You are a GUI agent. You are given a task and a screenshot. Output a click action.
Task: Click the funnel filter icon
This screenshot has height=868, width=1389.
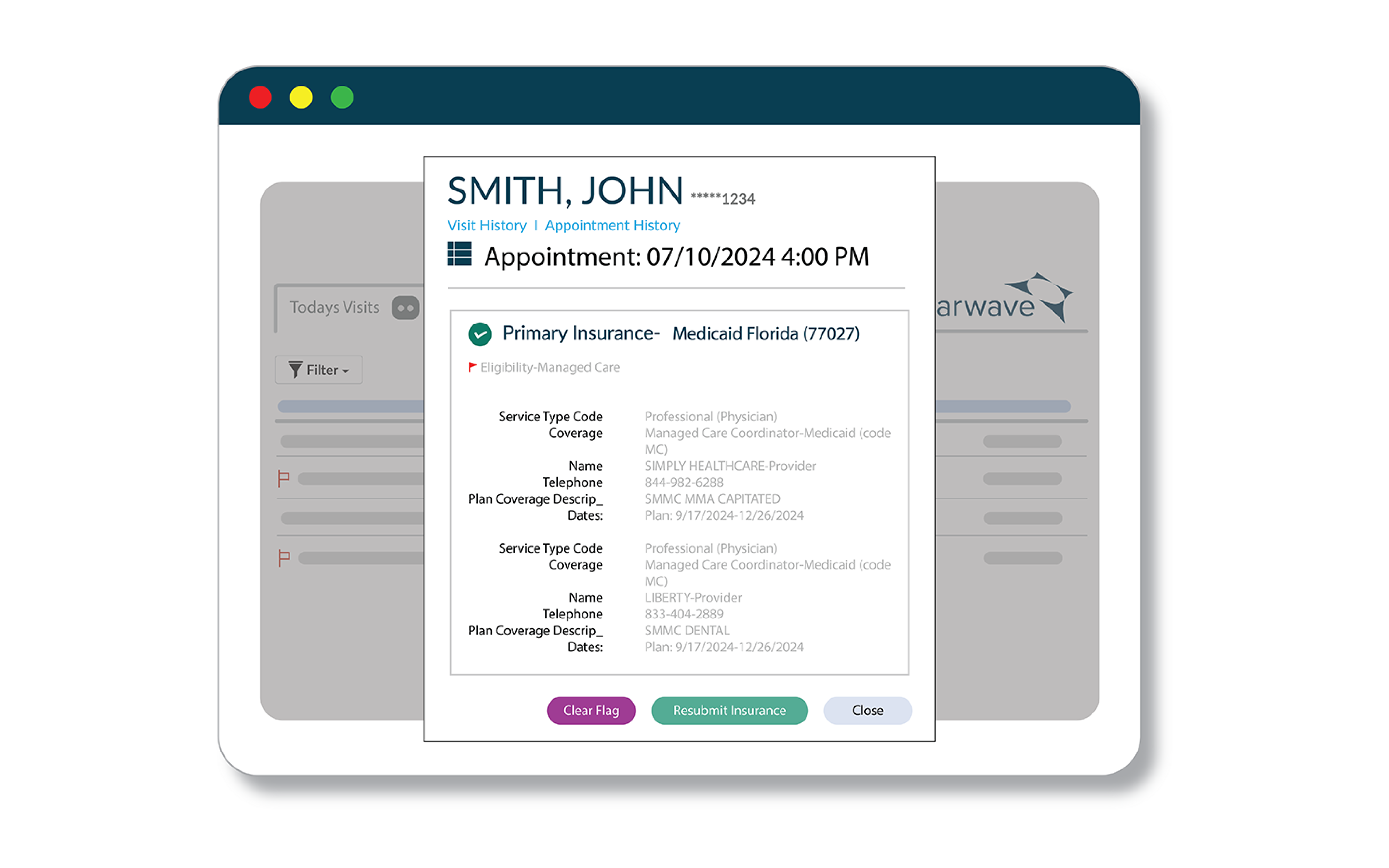pyautogui.click(x=295, y=370)
